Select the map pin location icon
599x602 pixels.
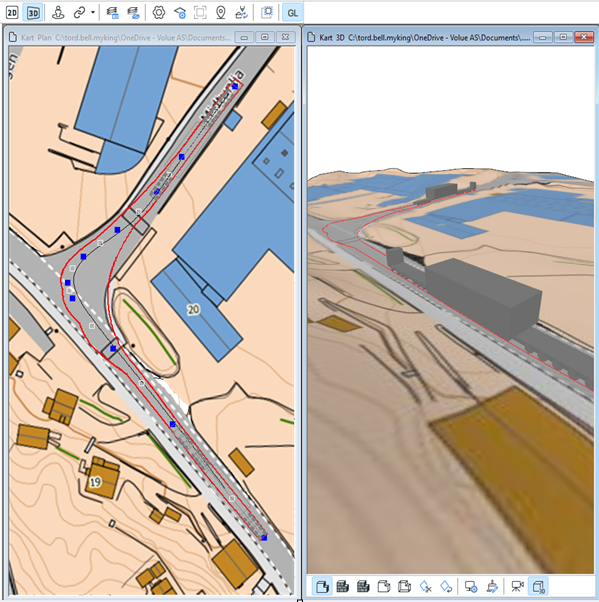(221, 13)
